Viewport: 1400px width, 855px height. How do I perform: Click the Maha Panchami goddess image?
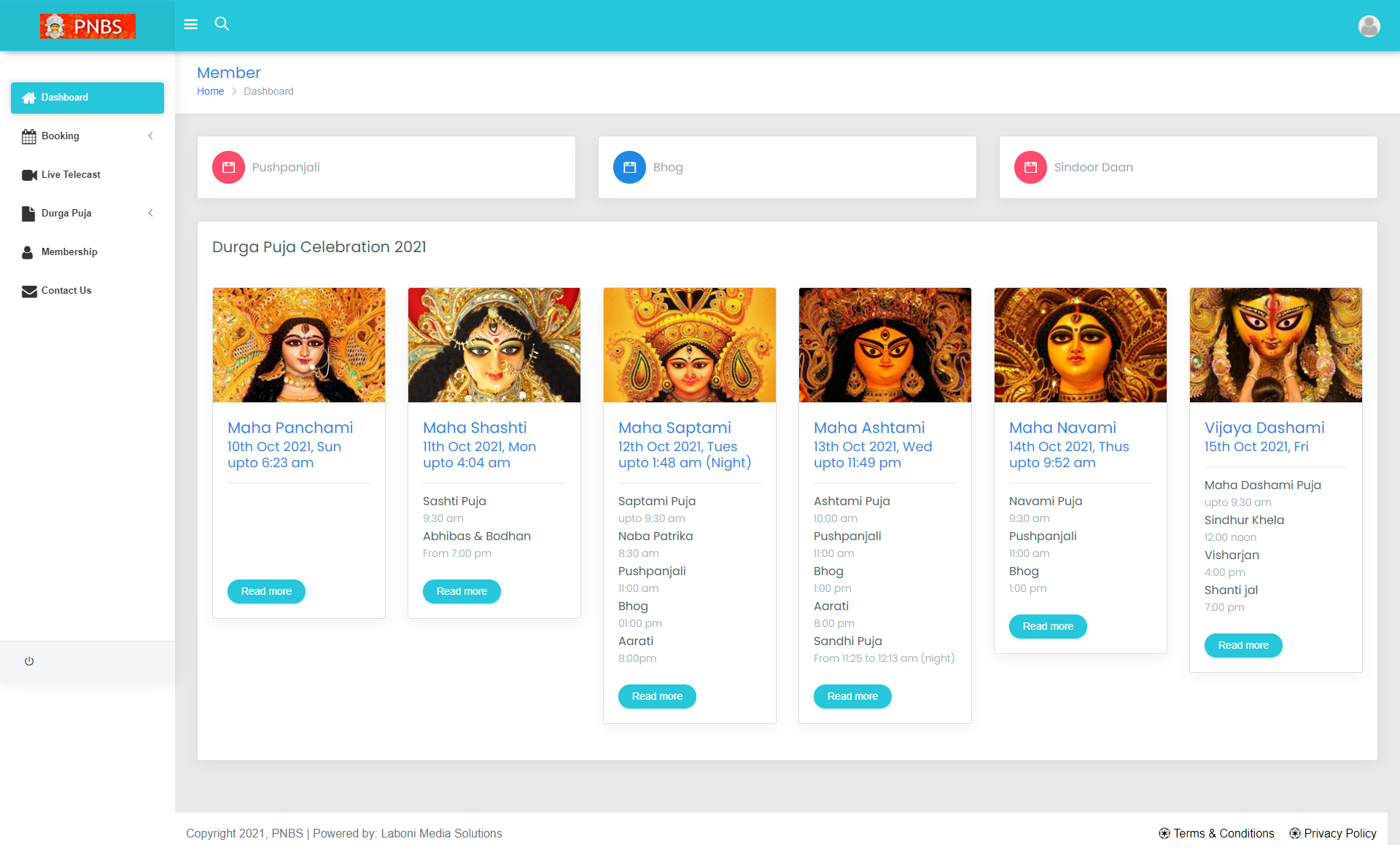tap(299, 345)
